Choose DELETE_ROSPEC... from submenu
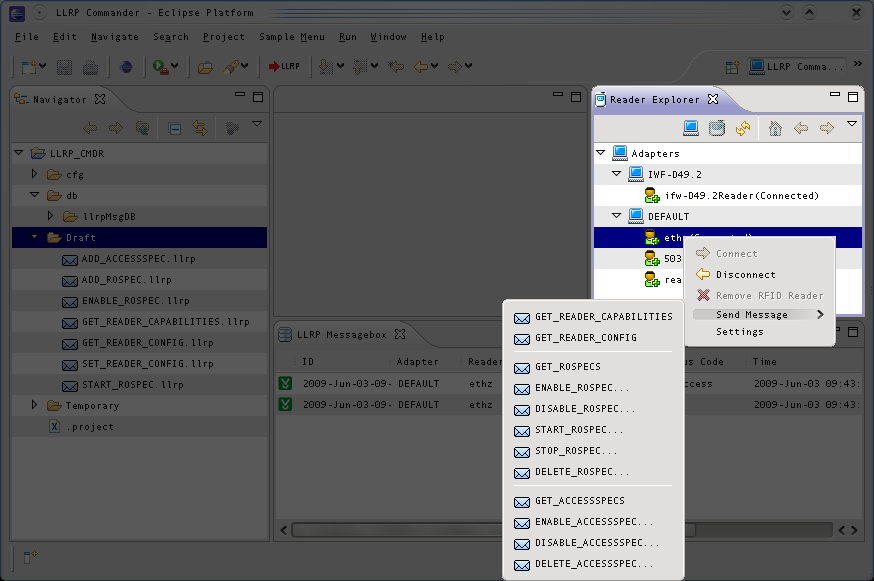 click(x=593, y=472)
